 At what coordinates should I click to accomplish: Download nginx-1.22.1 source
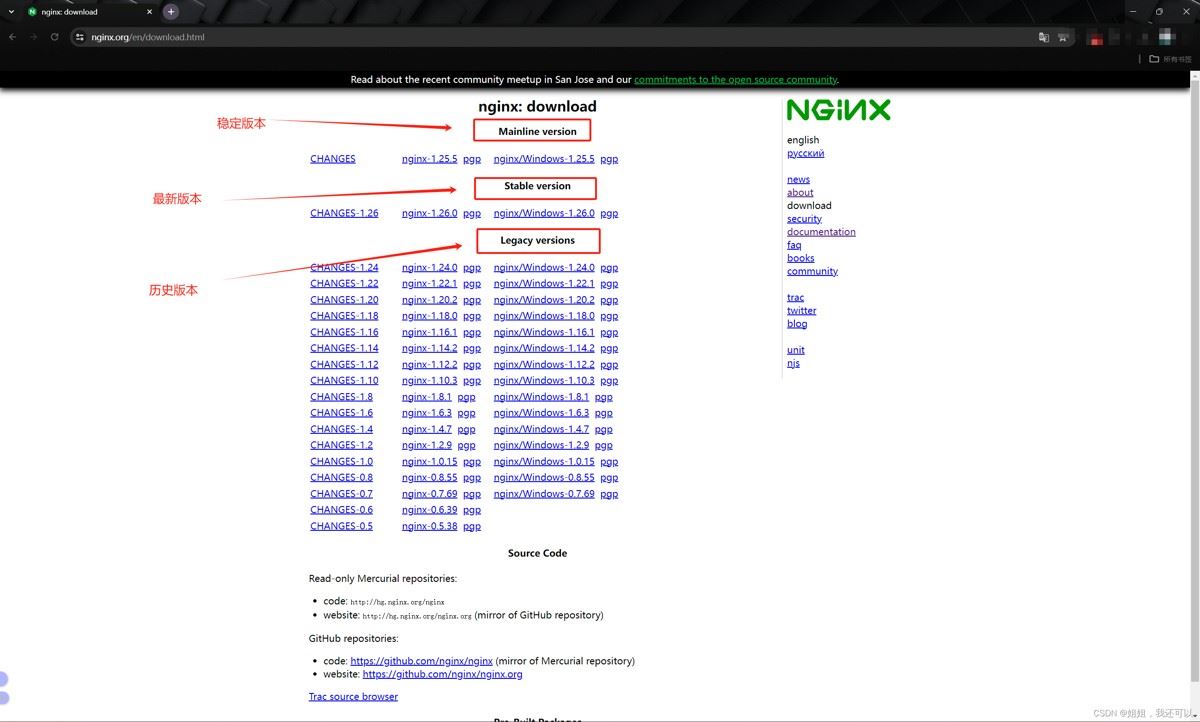[429, 283]
